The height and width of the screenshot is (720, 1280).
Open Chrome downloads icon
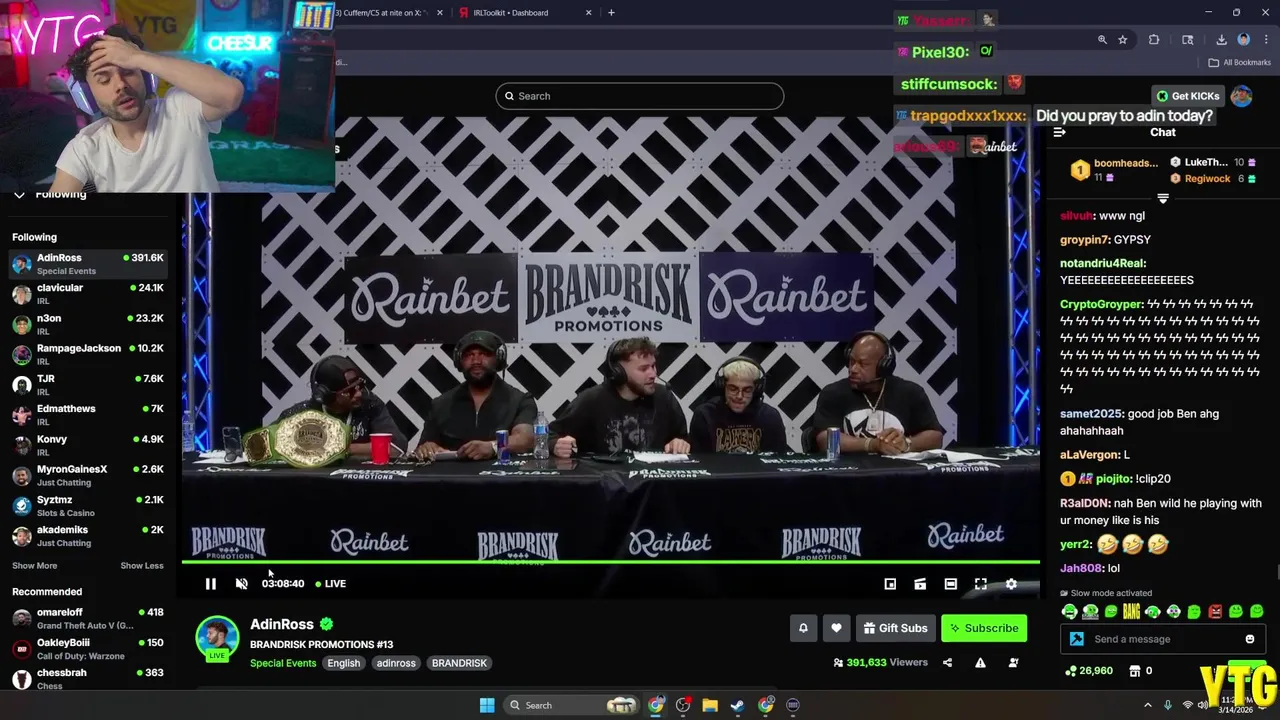pos(1221,40)
